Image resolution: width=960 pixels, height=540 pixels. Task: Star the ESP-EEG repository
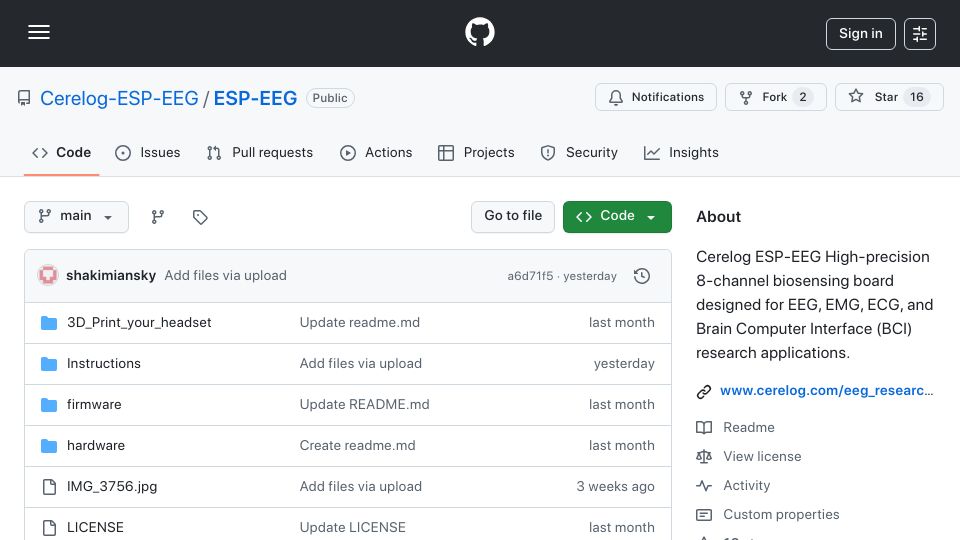pos(889,97)
